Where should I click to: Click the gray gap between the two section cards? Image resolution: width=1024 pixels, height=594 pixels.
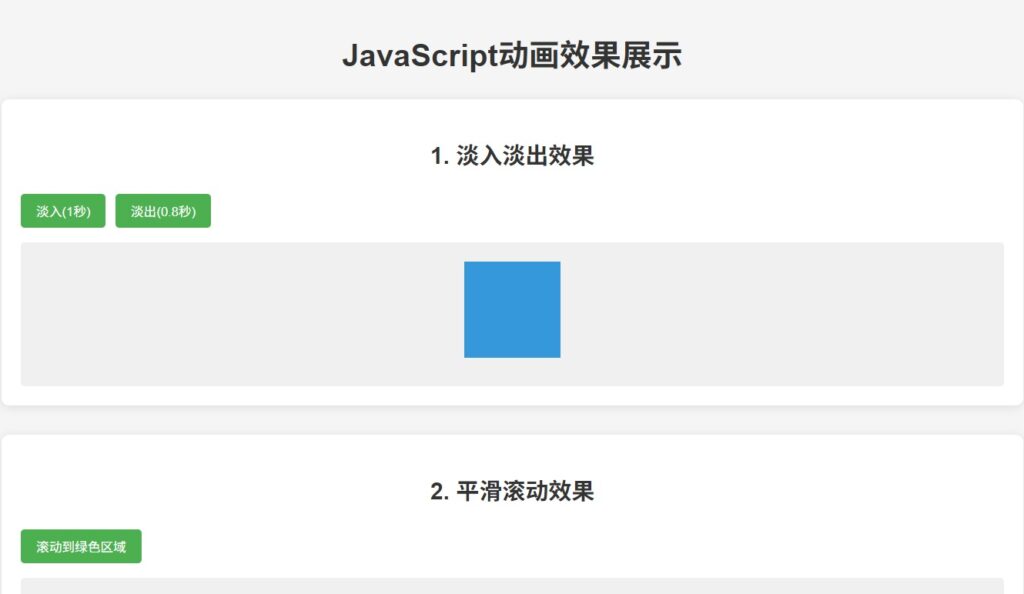[512, 420]
